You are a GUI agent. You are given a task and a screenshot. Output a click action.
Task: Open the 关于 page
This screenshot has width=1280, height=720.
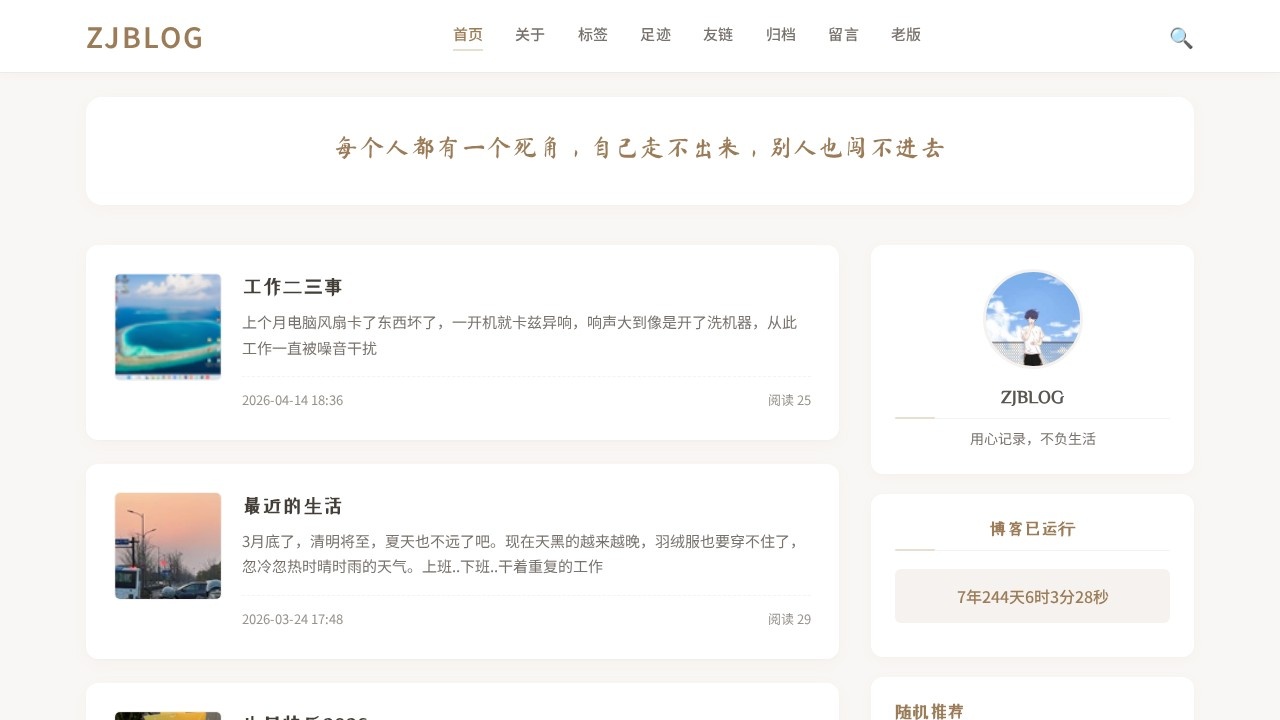click(529, 34)
